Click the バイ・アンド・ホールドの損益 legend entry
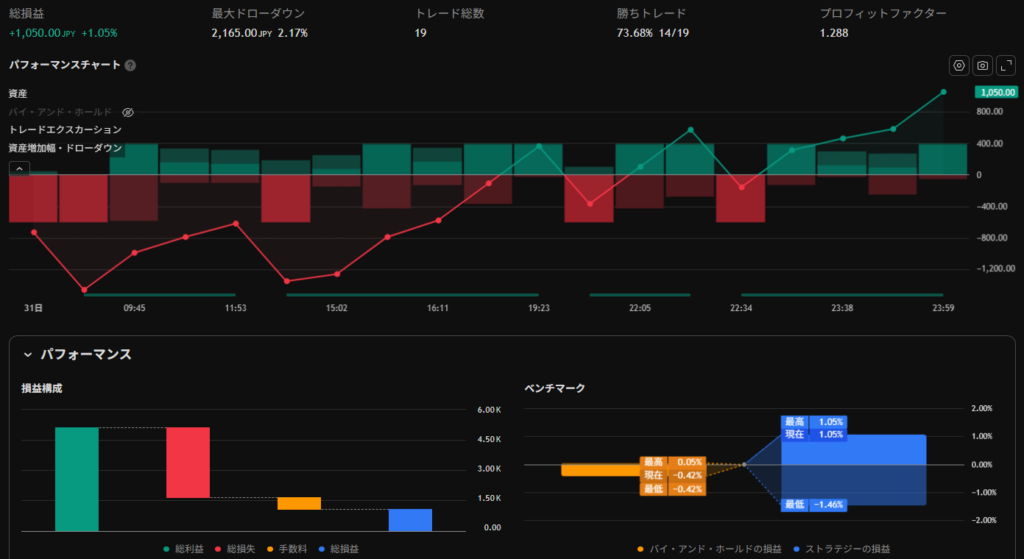1024x559 pixels. (x=711, y=549)
